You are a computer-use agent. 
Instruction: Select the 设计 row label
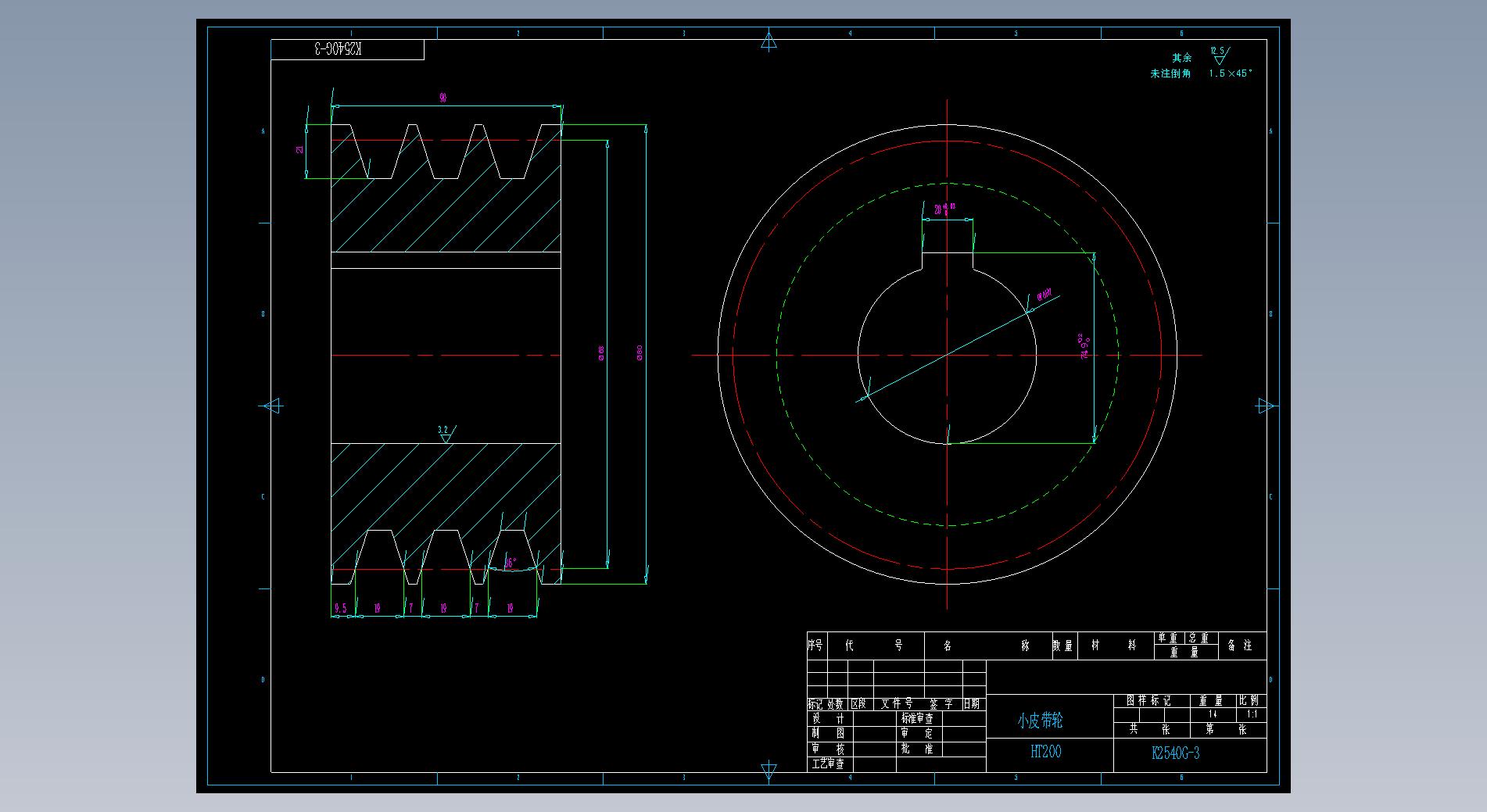[829, 718]
